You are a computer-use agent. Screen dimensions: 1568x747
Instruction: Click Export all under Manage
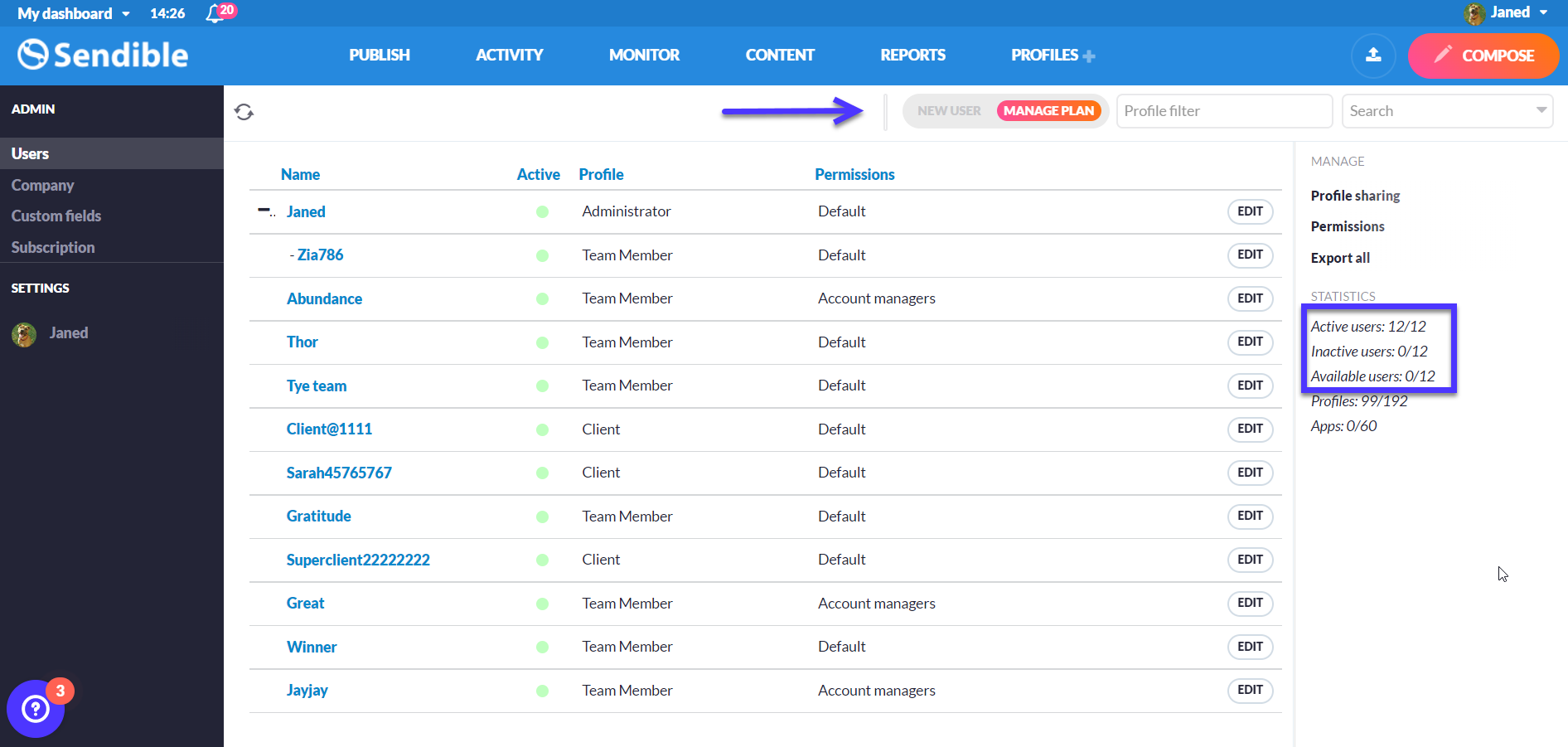1340,258
